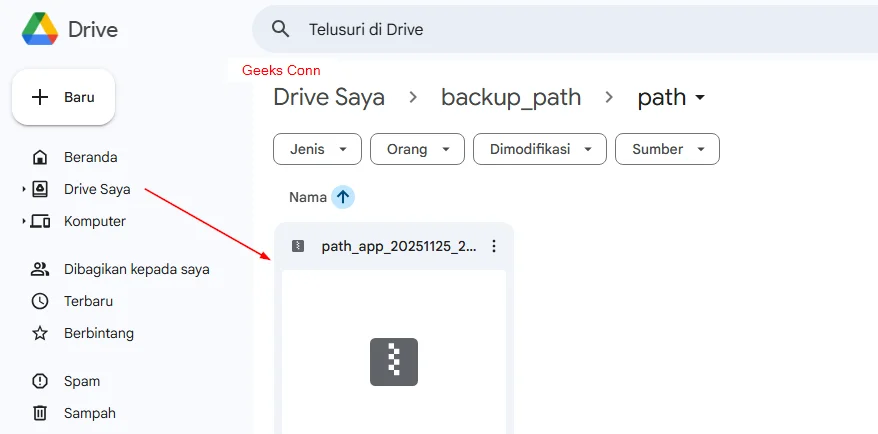Image resolution: width=878 pixels, height=434 pixels.
Task: Go to backup_path in breadcrumb
Action: [511, 97]
